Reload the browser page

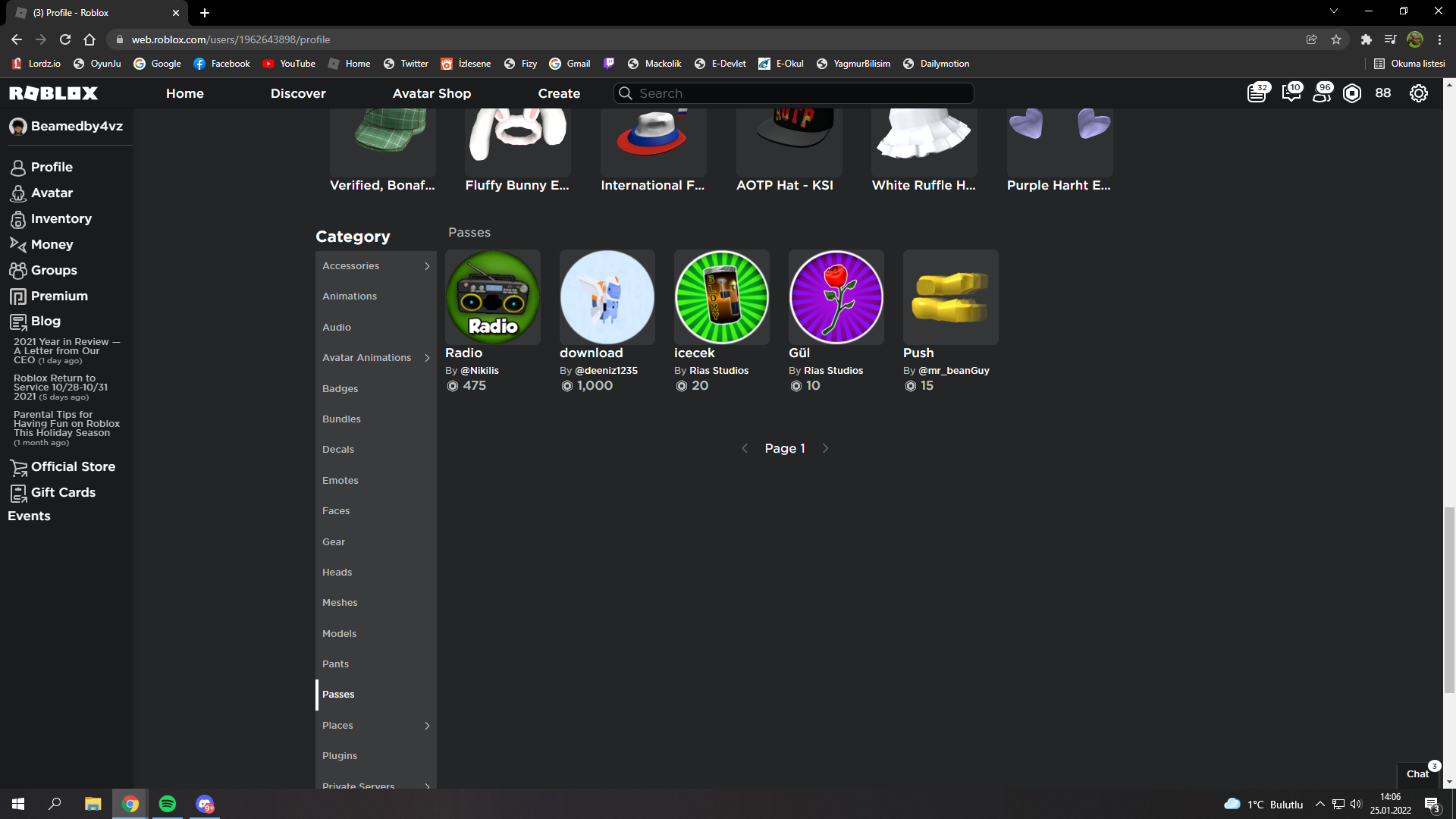pos(65,39)
